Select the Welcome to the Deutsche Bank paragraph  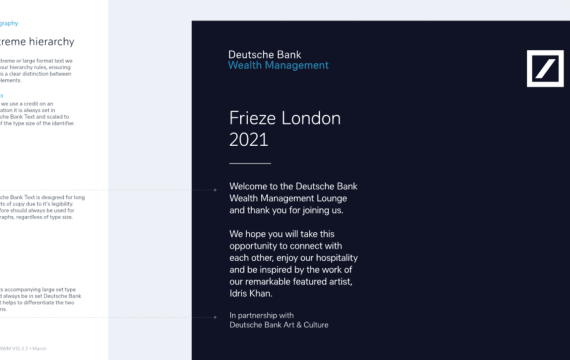pos(293,198)
